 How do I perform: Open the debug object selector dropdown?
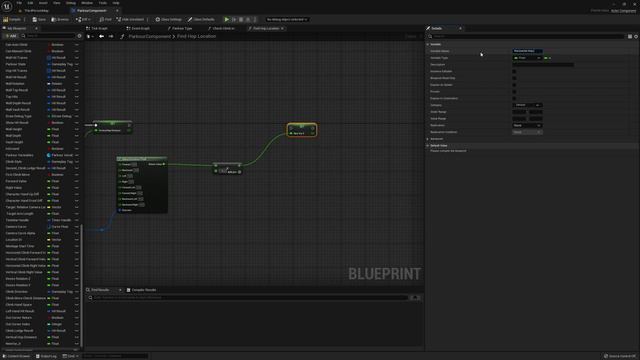point(287,19)
